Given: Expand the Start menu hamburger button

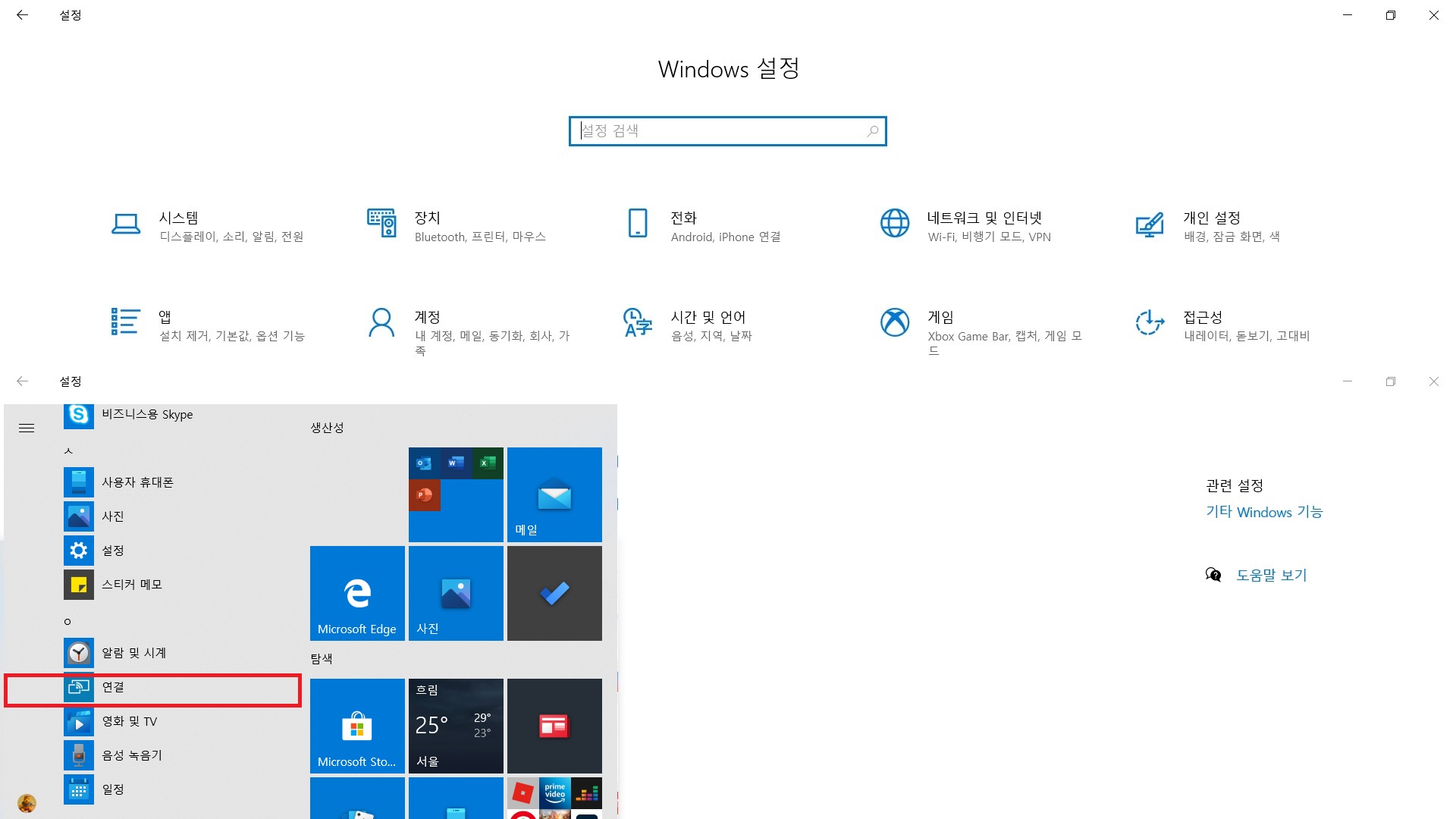Looking at the screenshot, I should pos(27,428).
